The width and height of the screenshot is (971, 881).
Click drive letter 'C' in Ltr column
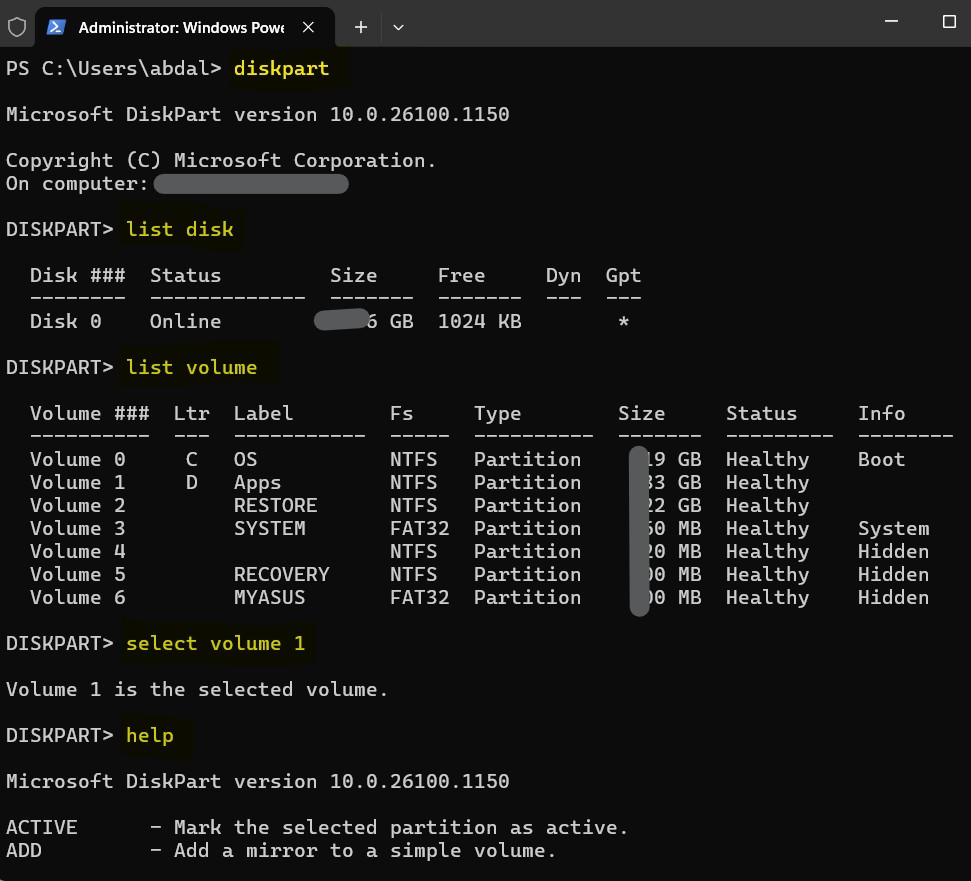[x=191, y=459]
